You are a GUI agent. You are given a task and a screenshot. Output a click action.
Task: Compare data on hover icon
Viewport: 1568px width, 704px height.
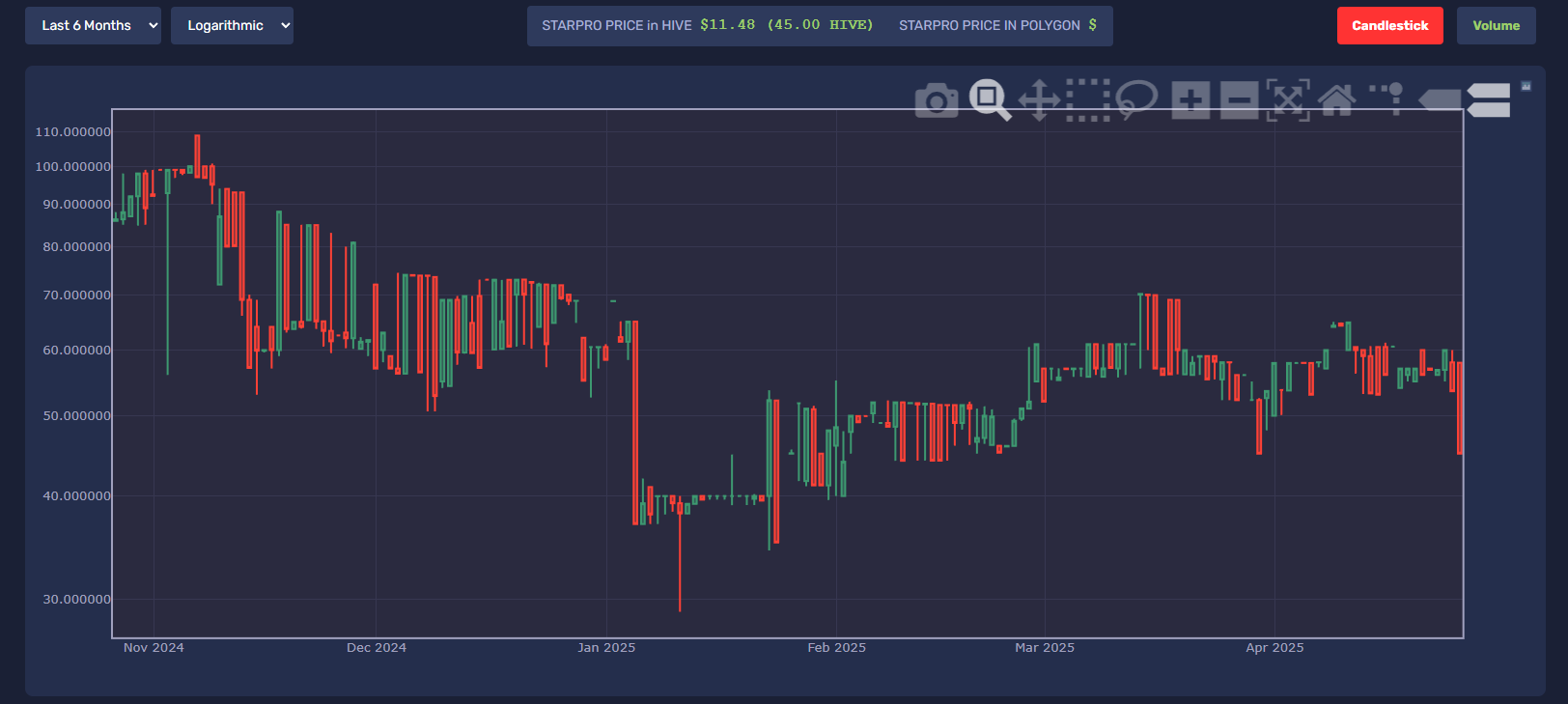1489,100
